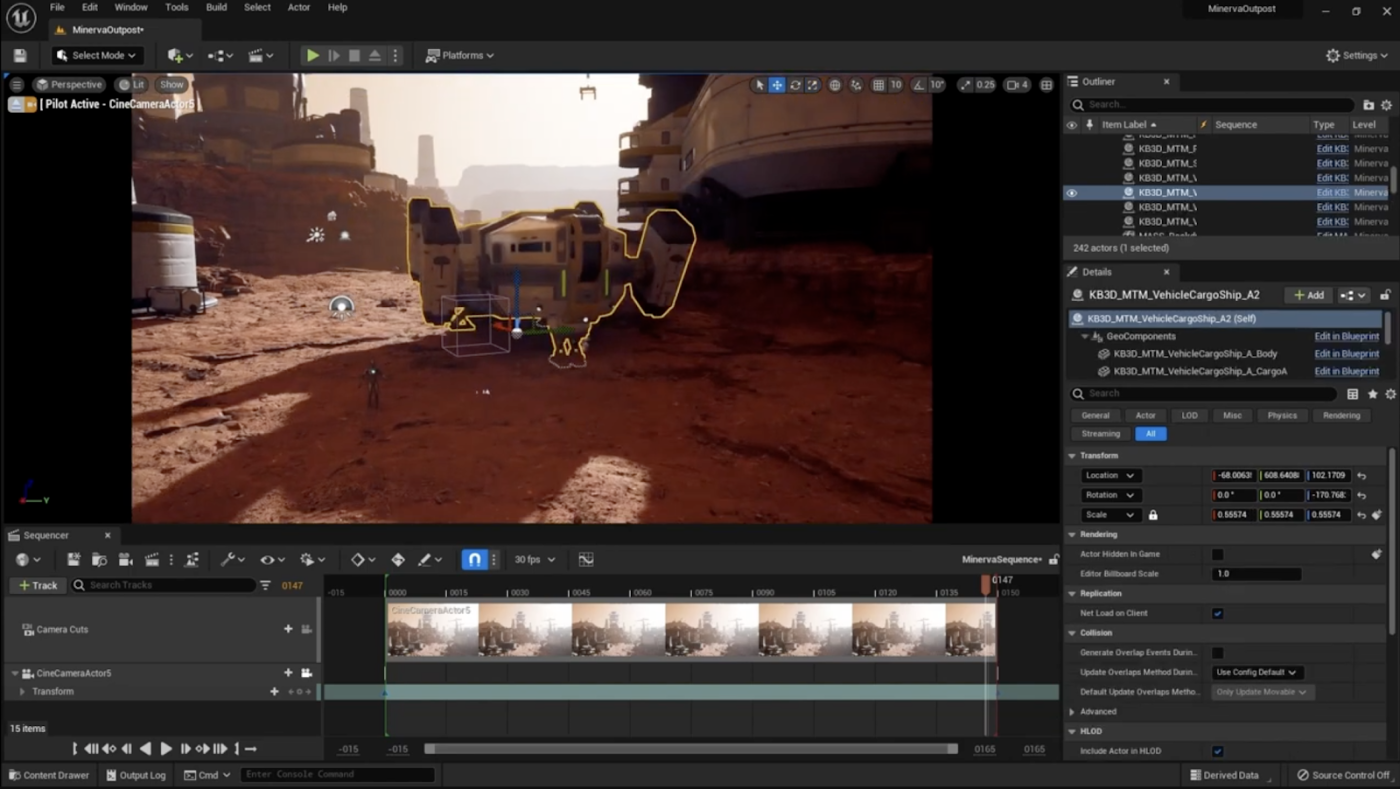Image resolution: width=1400 pixels, height=789 pixels.
Task: Open the viewport layout grid icon at the toolbar end
Action: [1046, 85]
